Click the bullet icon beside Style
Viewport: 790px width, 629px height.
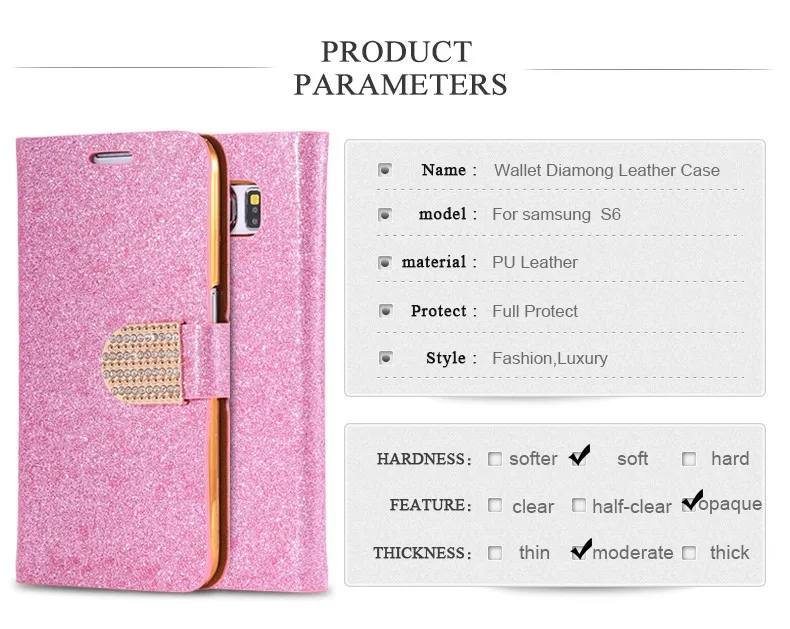click(x=385, y=358)
